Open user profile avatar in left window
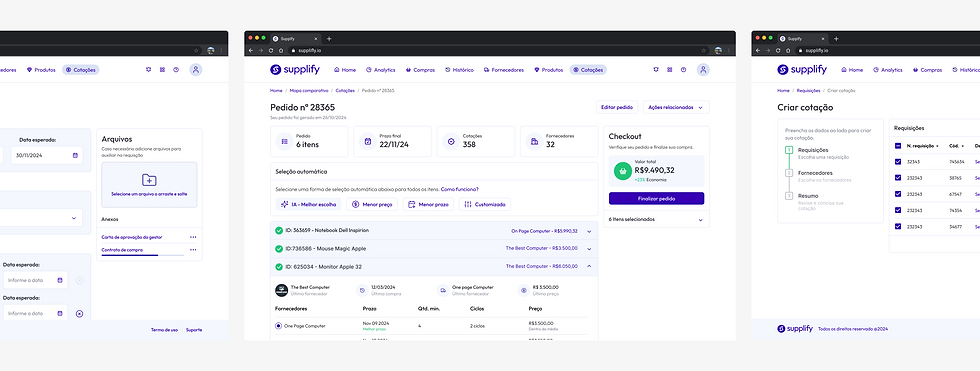 196,70
